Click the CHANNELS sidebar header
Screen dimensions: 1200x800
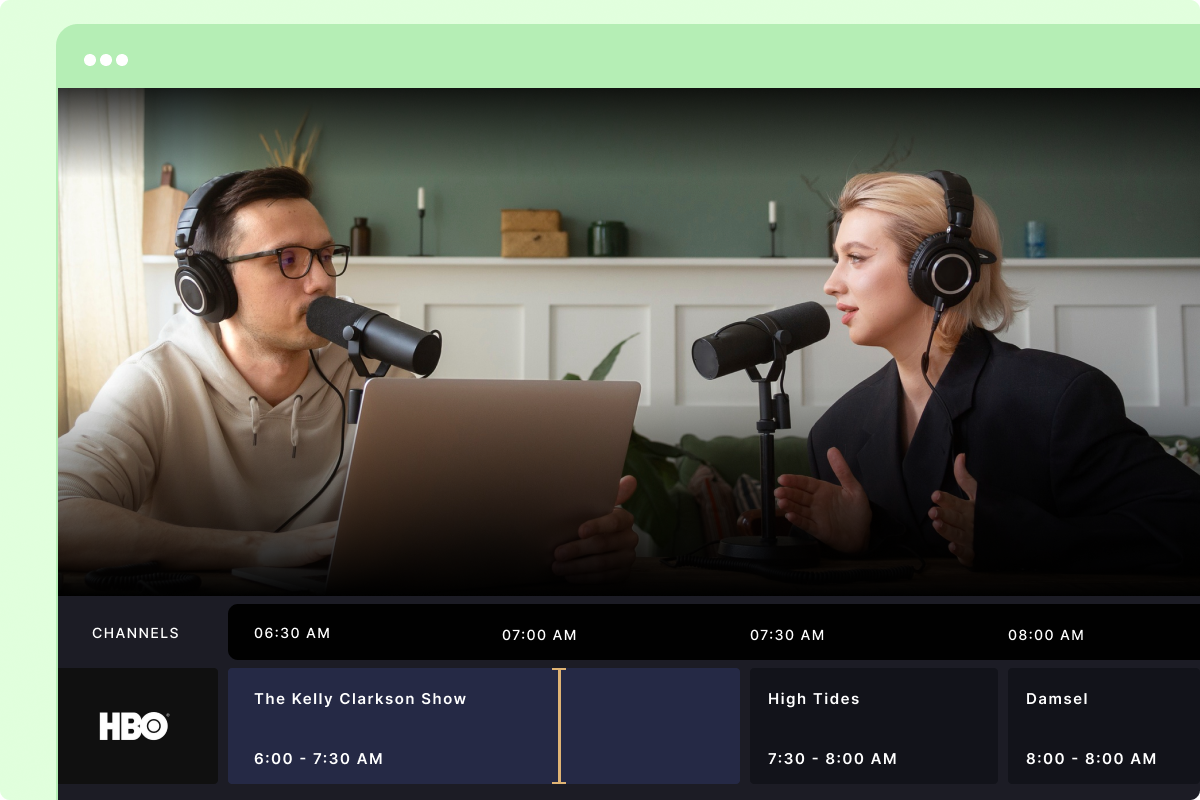135,633
